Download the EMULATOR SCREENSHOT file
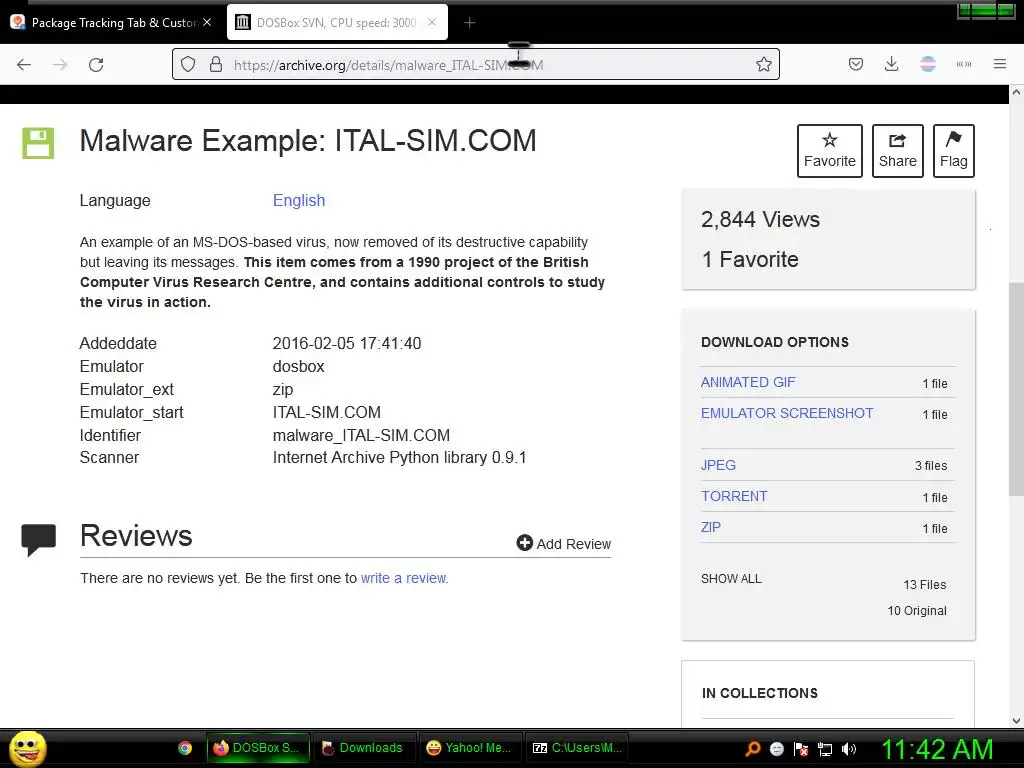Viewport: 1024px width, 768px height. (787, 413)
